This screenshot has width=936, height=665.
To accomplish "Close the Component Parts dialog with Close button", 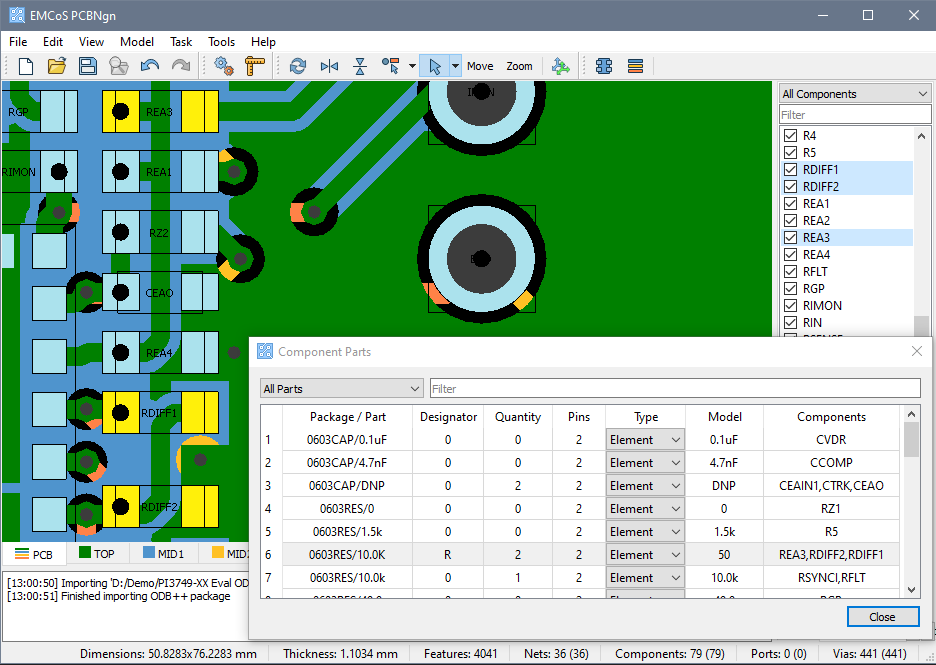I will point(882,617).
